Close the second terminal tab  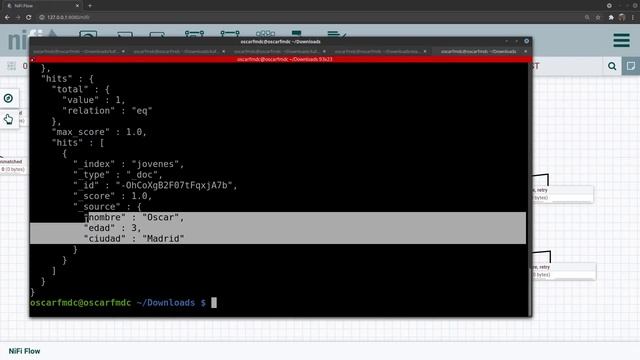click(224, 51)
